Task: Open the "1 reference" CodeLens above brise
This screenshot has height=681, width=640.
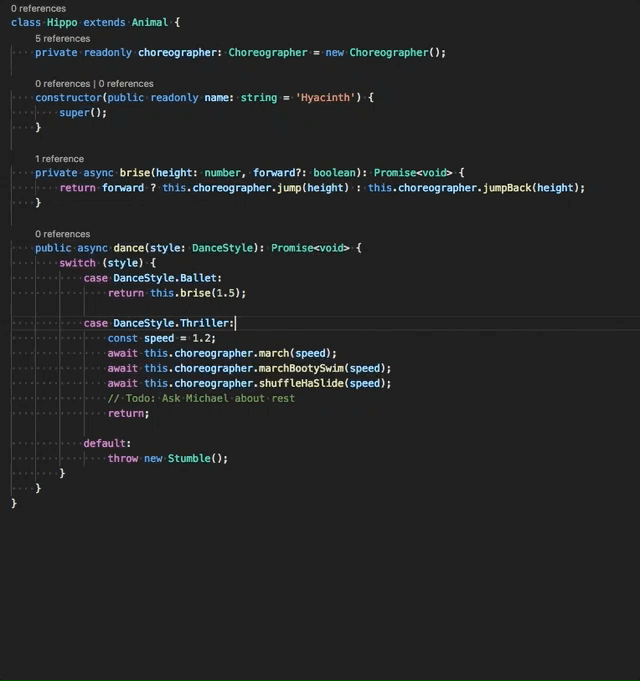Action: tap(59, 159)
